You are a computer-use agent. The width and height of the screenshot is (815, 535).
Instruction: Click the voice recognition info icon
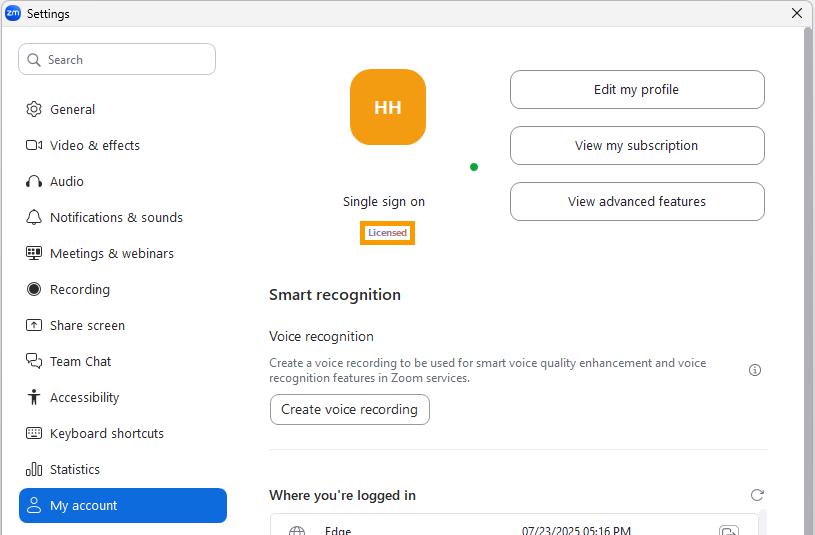point(755,370)
